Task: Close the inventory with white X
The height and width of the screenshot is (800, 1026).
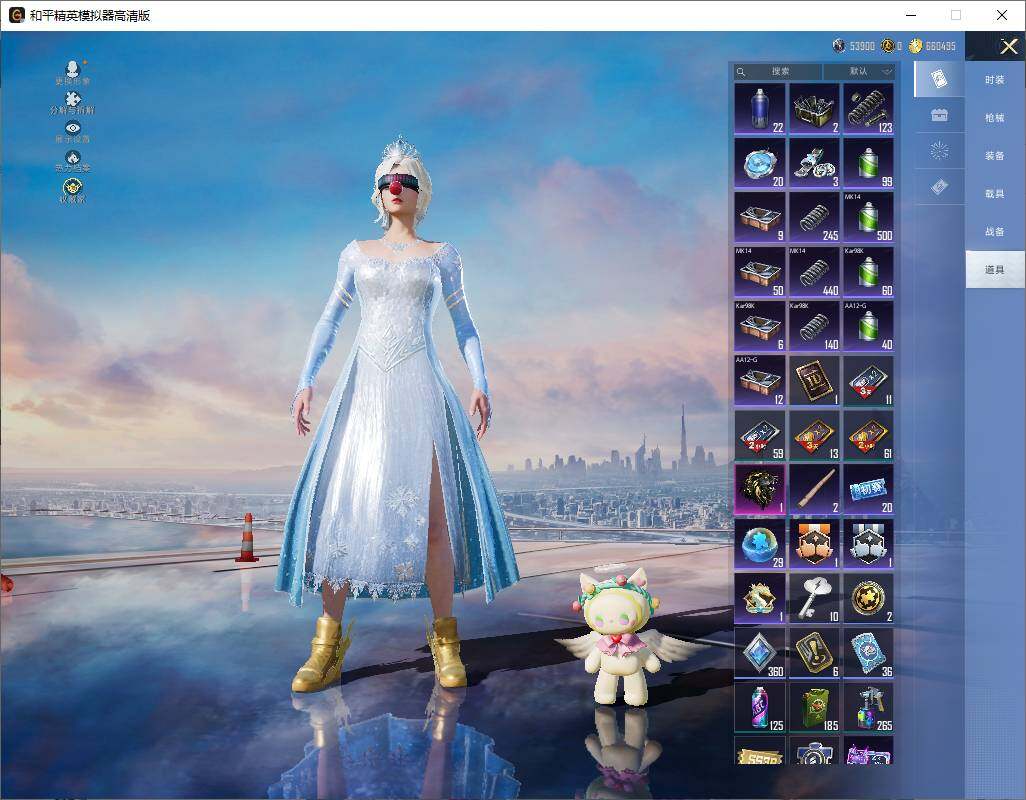Action: [1008, 46]
